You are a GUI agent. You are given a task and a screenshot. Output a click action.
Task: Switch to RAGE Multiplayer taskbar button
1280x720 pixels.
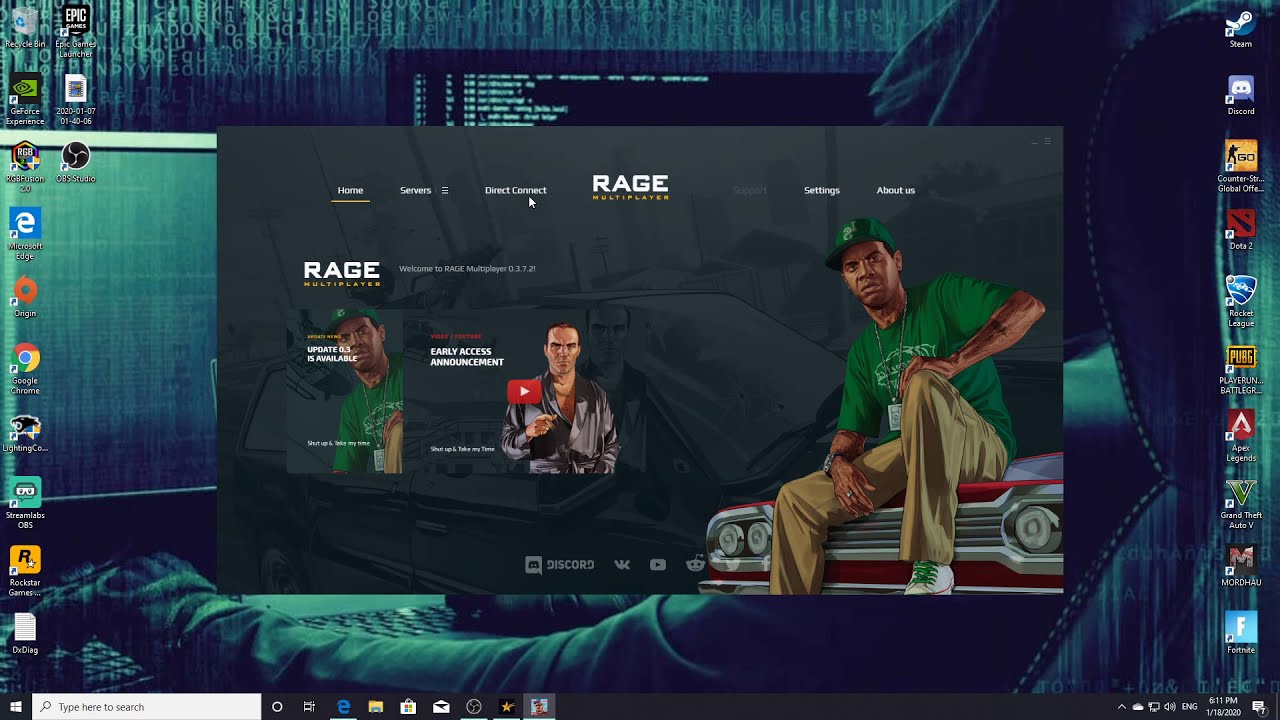(539, 707)
